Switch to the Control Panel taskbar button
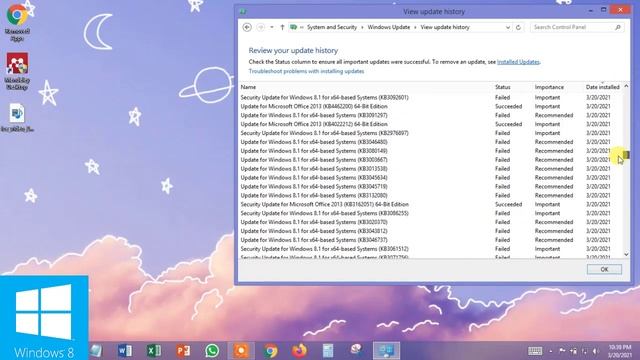 tap(386, 351)
